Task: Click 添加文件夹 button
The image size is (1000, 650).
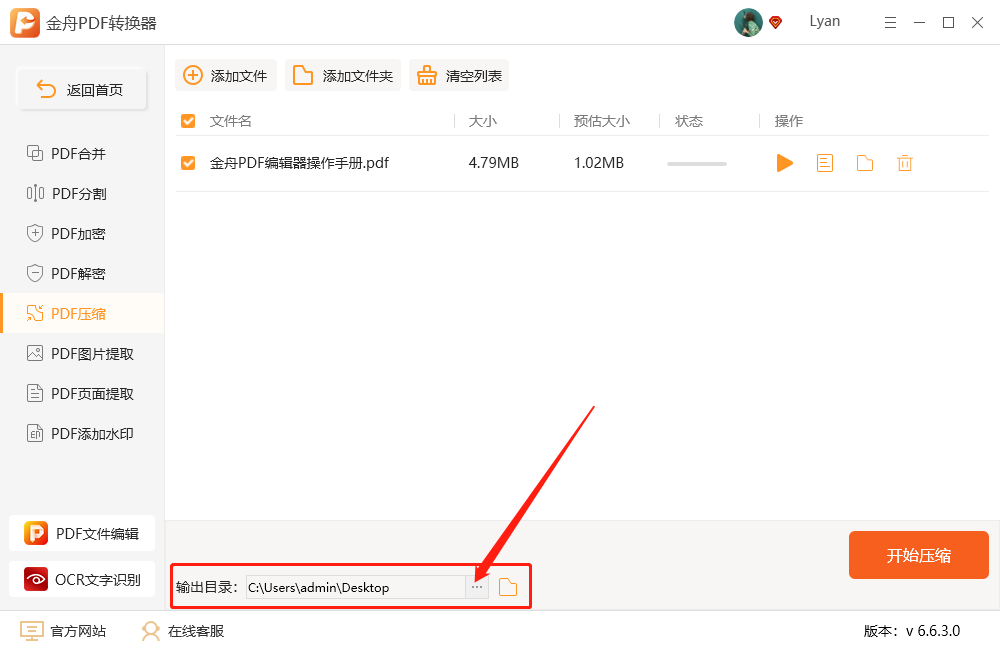Action: 343,75
